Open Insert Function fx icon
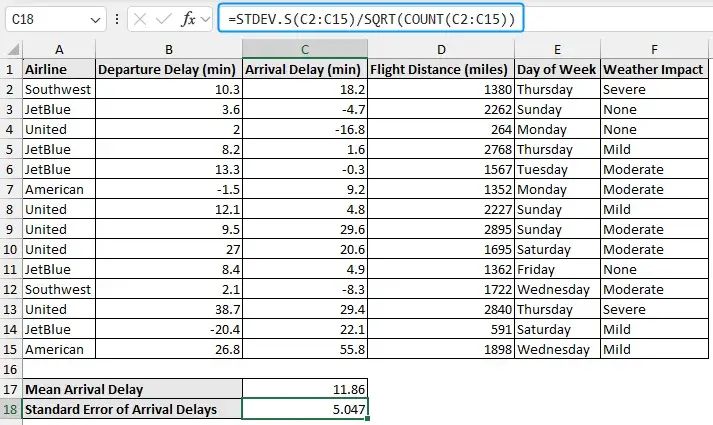This screenshot has height=425, width=713. point(188,19)
